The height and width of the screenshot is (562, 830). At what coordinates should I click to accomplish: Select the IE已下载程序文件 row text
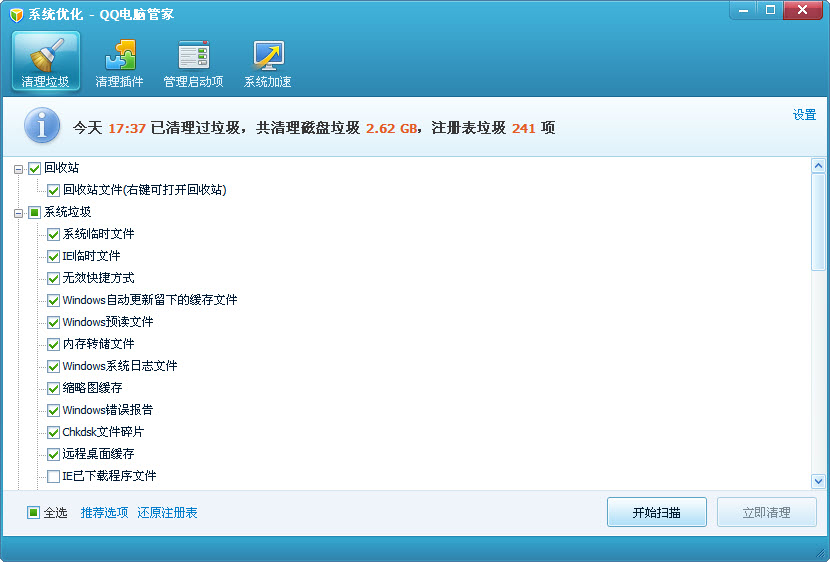[110, 476]
